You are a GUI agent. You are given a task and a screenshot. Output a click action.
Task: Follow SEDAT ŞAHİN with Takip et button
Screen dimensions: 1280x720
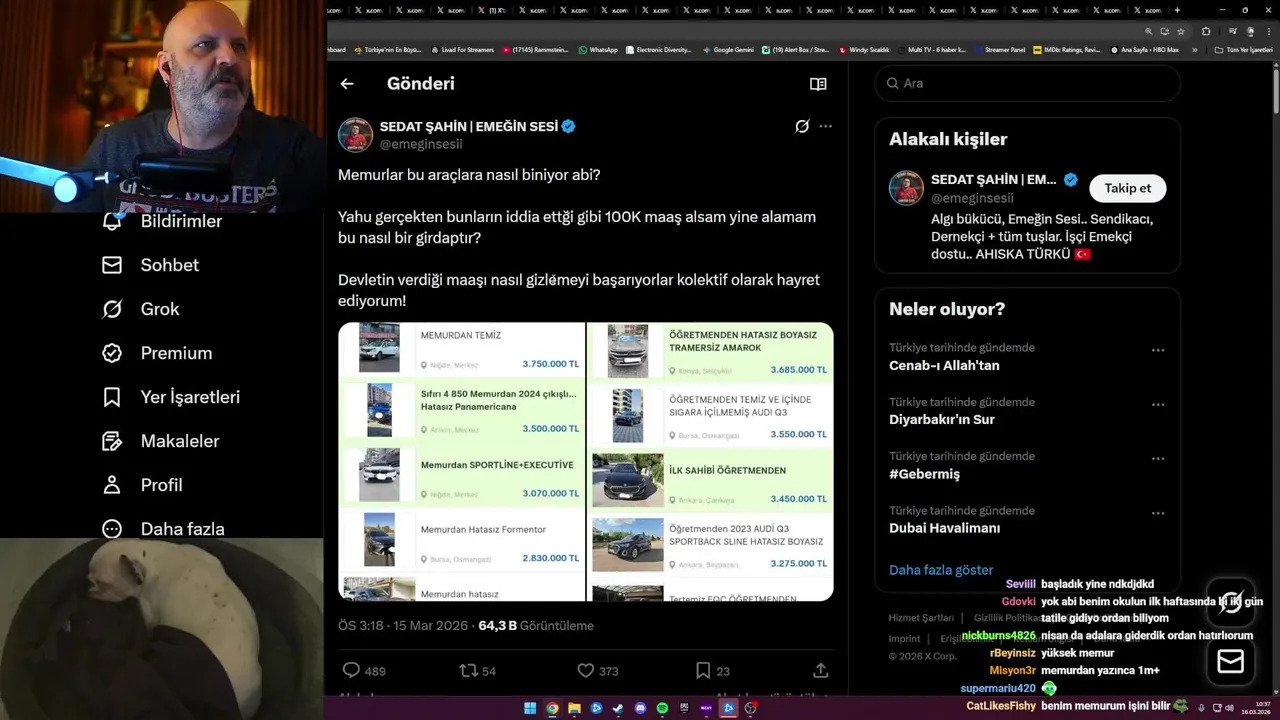1127,188
